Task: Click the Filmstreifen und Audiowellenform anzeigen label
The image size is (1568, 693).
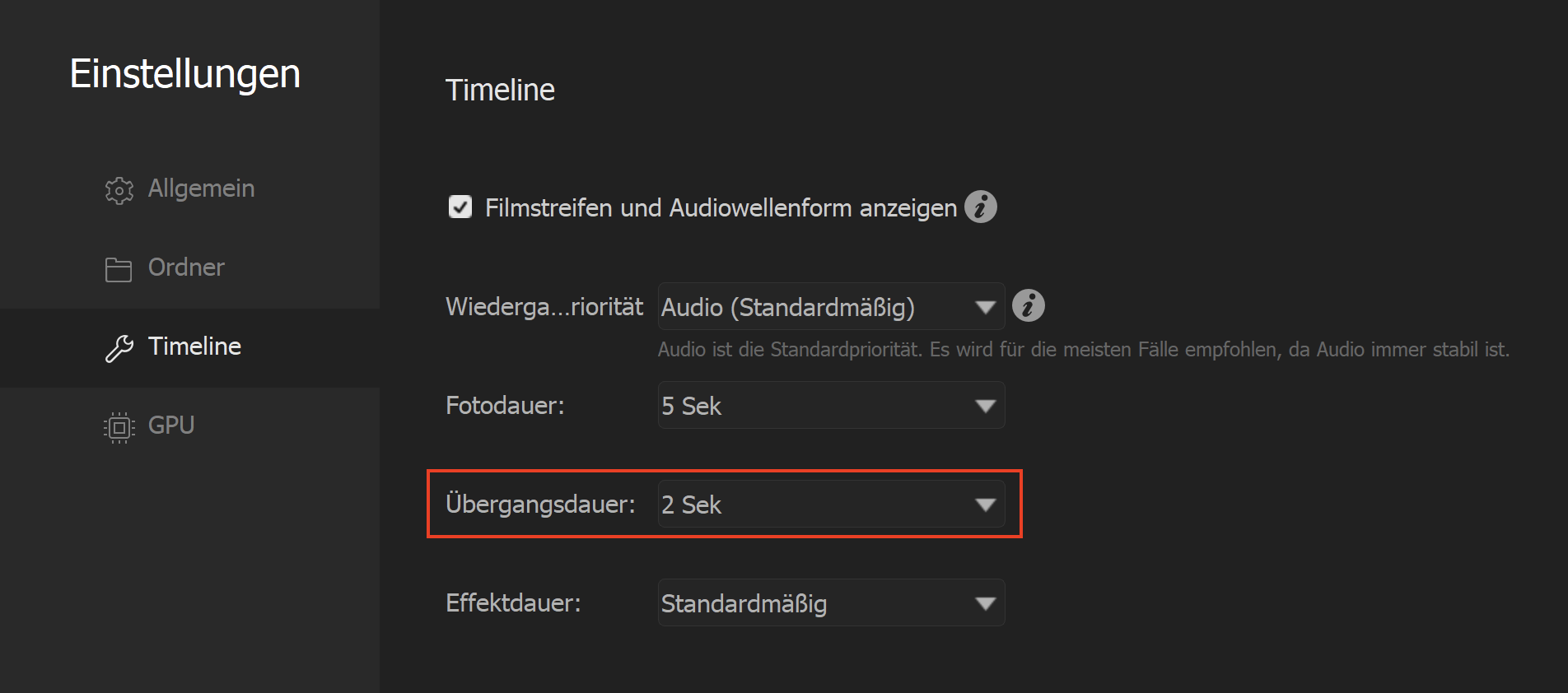Action: click(x=721, y=207)
